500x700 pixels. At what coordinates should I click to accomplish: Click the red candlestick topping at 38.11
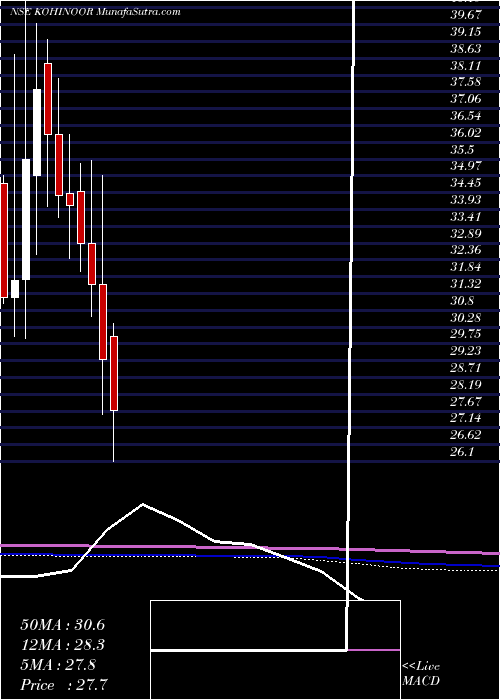[48, 99]
